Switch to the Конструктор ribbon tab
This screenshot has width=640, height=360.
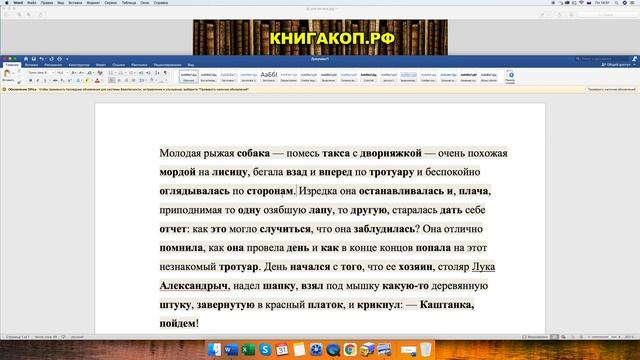79,65
